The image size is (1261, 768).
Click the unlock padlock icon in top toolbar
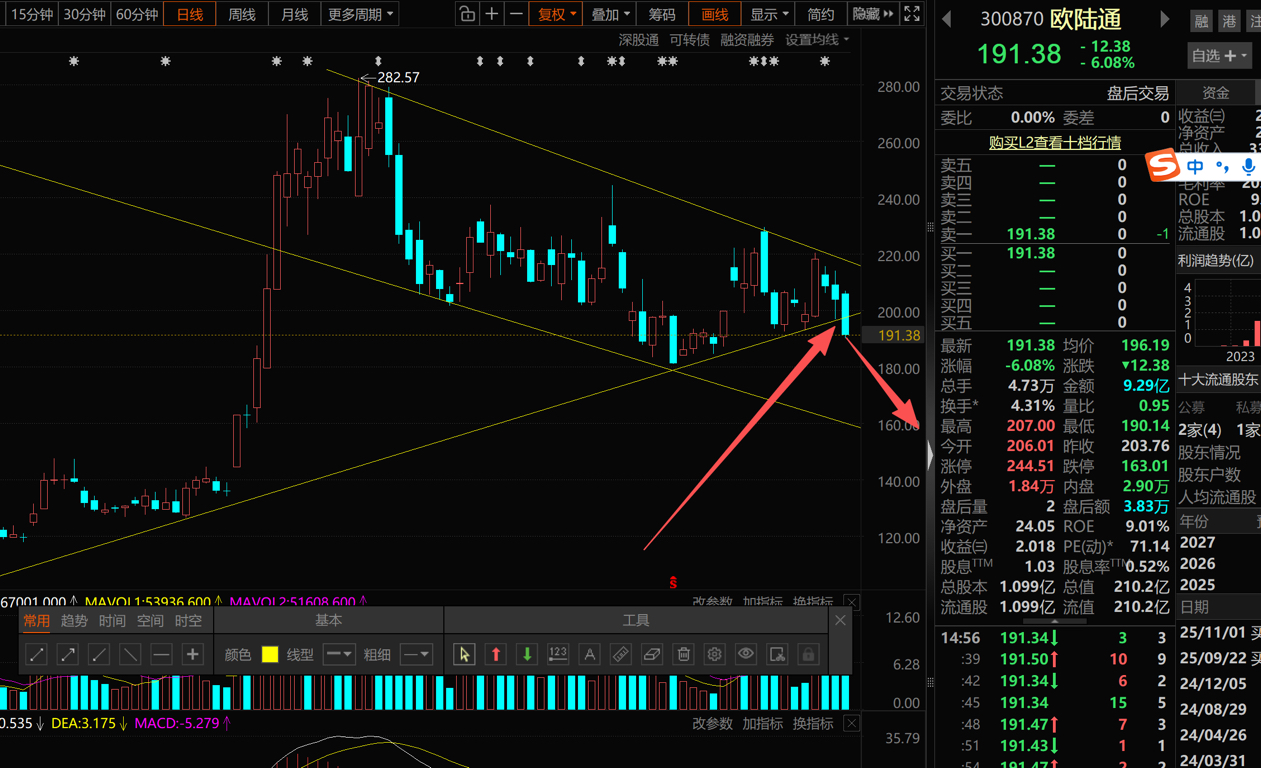(x=467, y=14)
